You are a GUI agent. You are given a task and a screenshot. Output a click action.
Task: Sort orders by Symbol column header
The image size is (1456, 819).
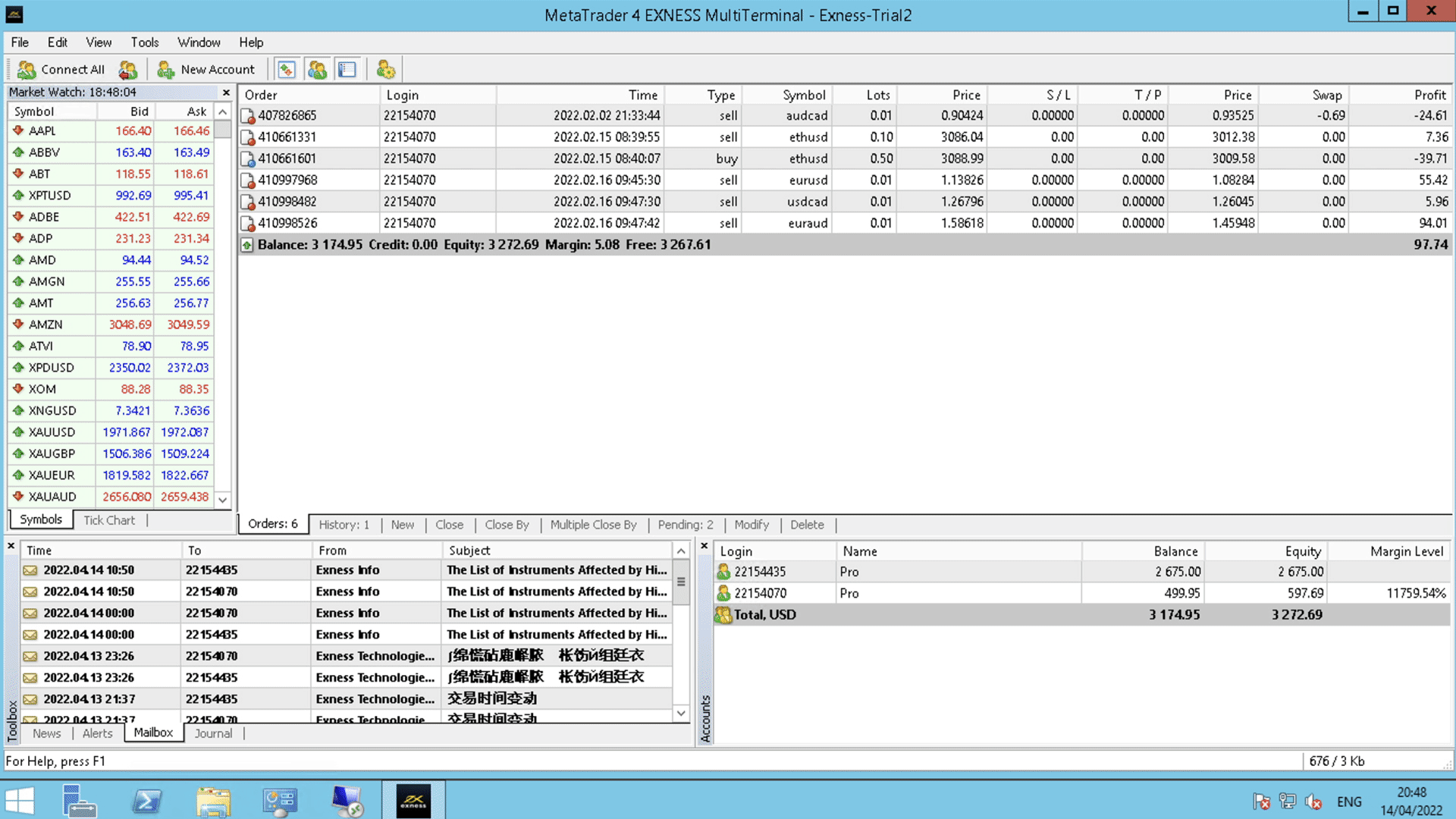(787, 95)
